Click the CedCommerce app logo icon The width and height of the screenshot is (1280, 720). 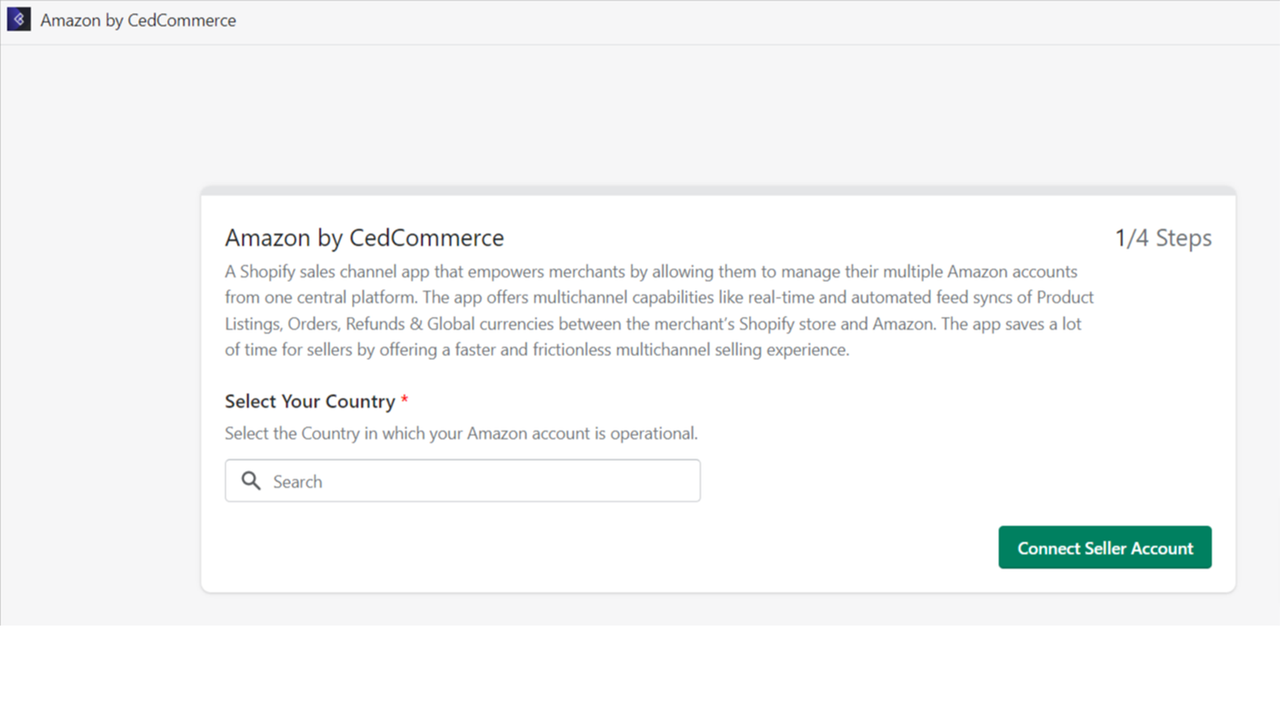point(19,20)
